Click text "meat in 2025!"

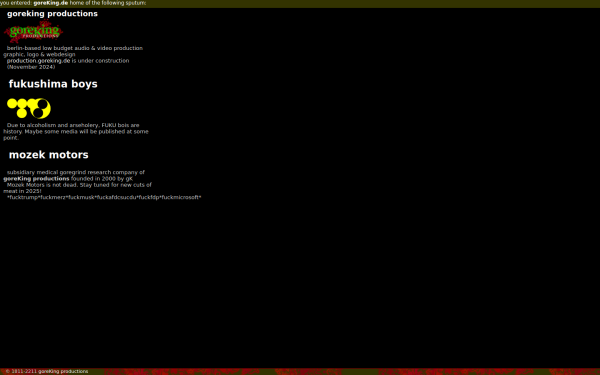22,191
